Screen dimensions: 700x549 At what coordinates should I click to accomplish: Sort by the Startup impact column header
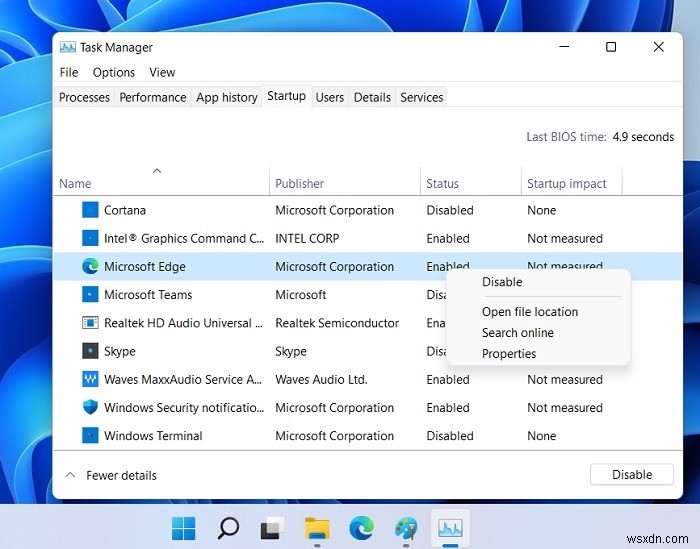(x=567, y=183)
